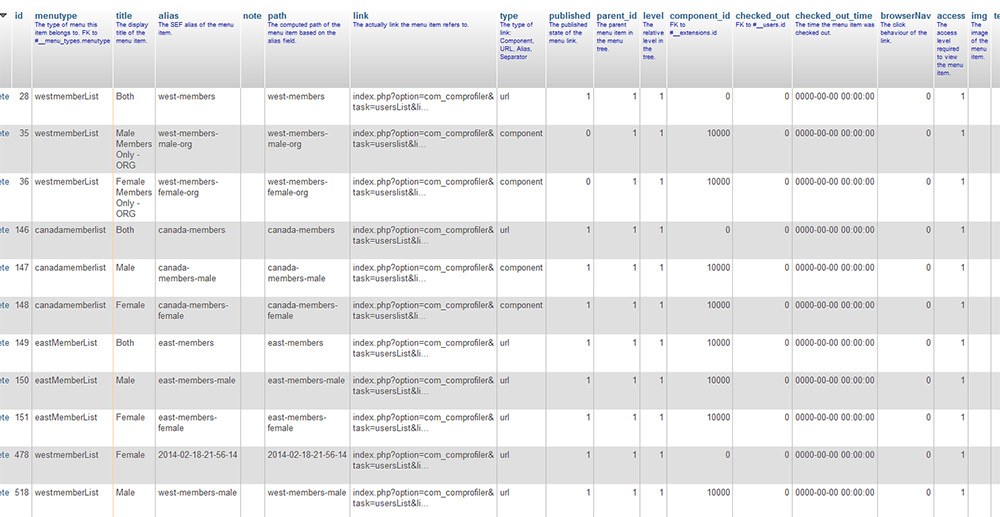1000x517 pixels.
Task: Click the title cell 'Female Members Only - ORG'
Action: pyautogui.click(x=134, y=198)
